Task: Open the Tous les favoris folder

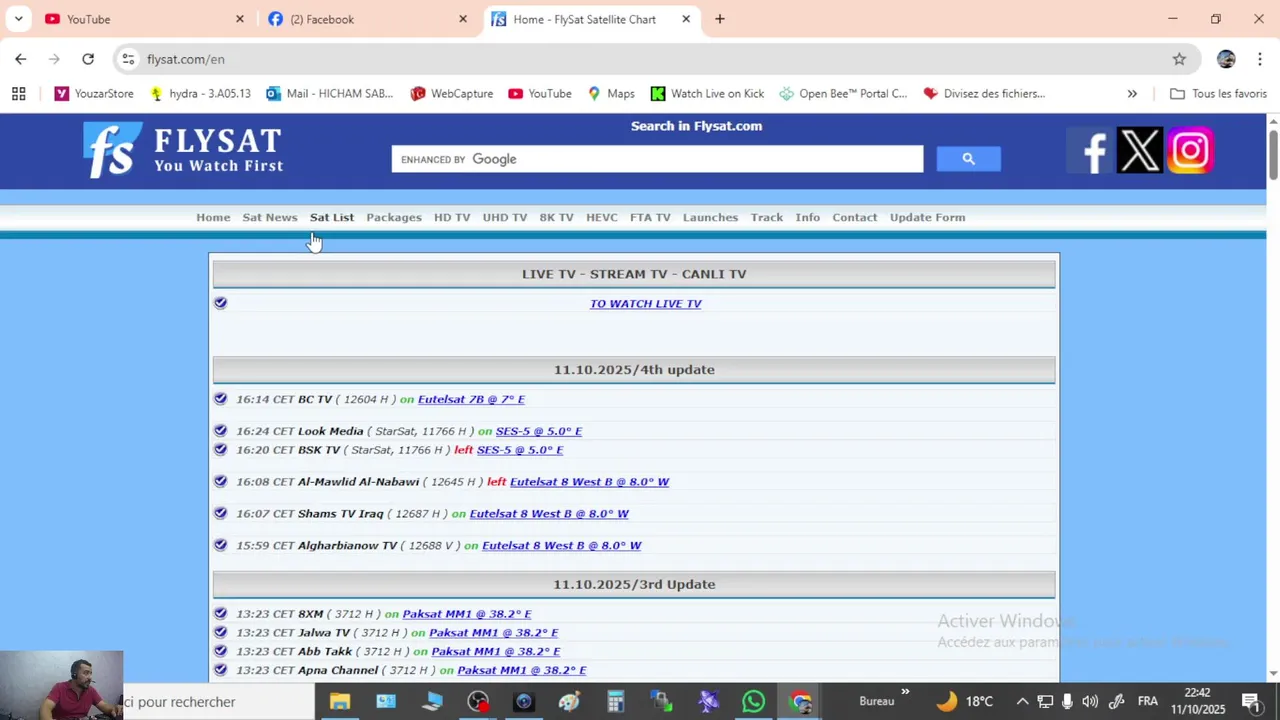Action: tap(1218, 94)
